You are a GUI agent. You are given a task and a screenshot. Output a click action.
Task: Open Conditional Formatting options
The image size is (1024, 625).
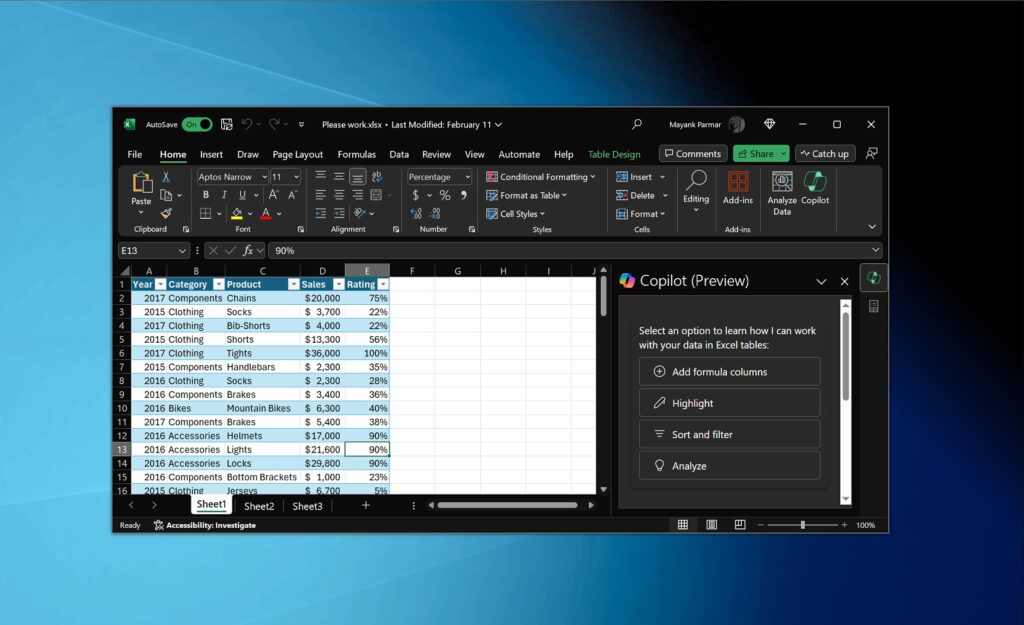coord(541,176)
